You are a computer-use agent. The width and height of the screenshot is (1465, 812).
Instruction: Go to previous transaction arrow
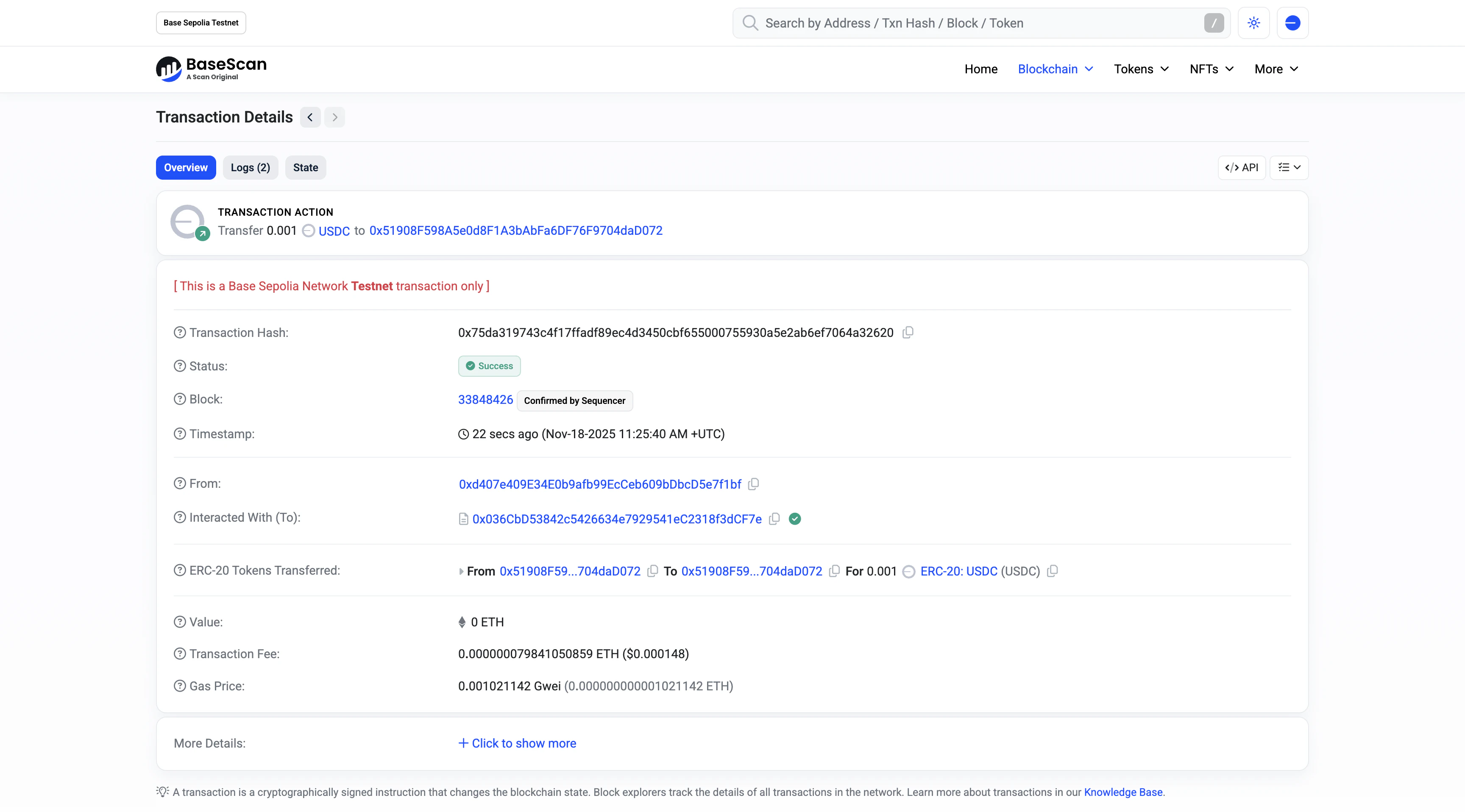point(310,117)
